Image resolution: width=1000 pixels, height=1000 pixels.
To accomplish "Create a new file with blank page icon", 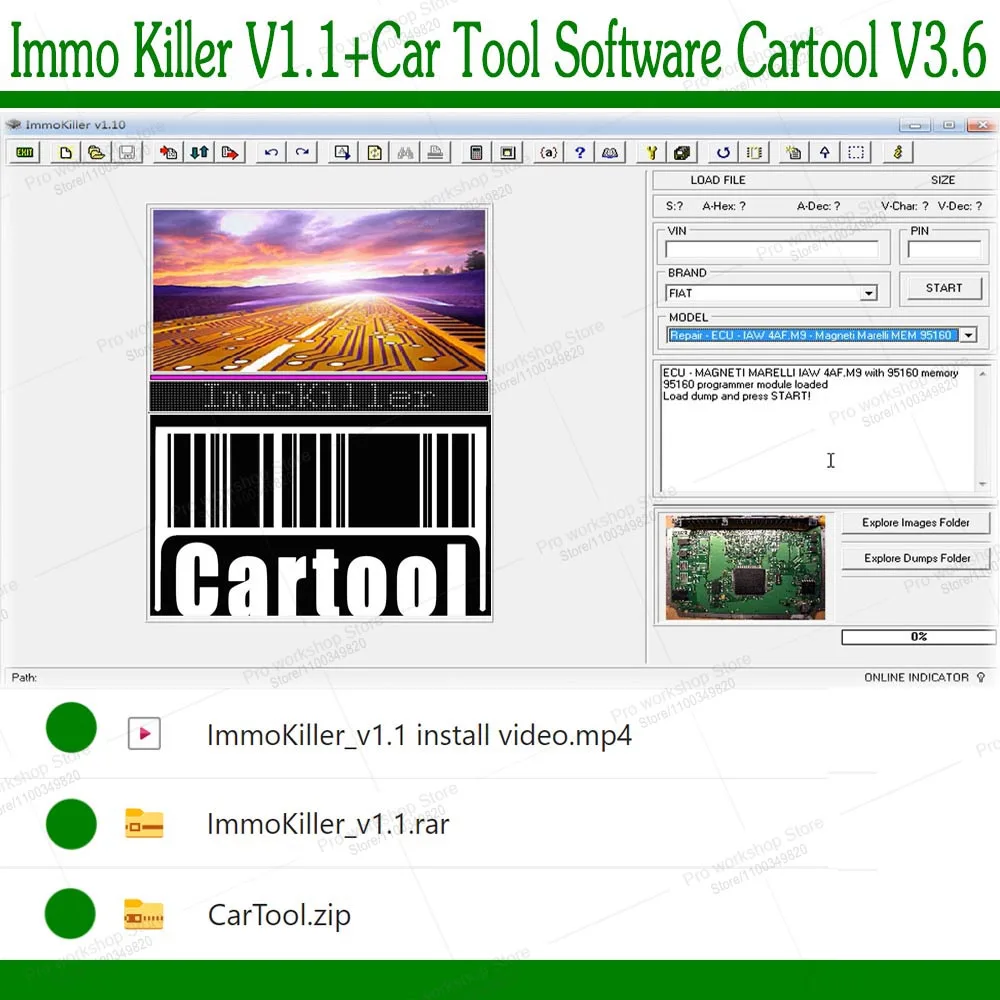I will click(66, 152).
